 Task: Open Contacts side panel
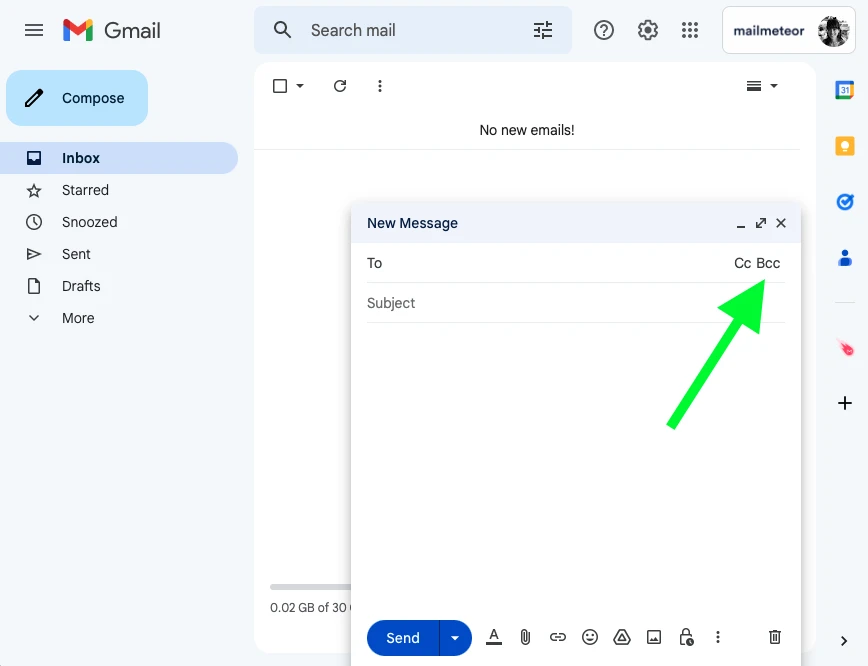(845, 258)
